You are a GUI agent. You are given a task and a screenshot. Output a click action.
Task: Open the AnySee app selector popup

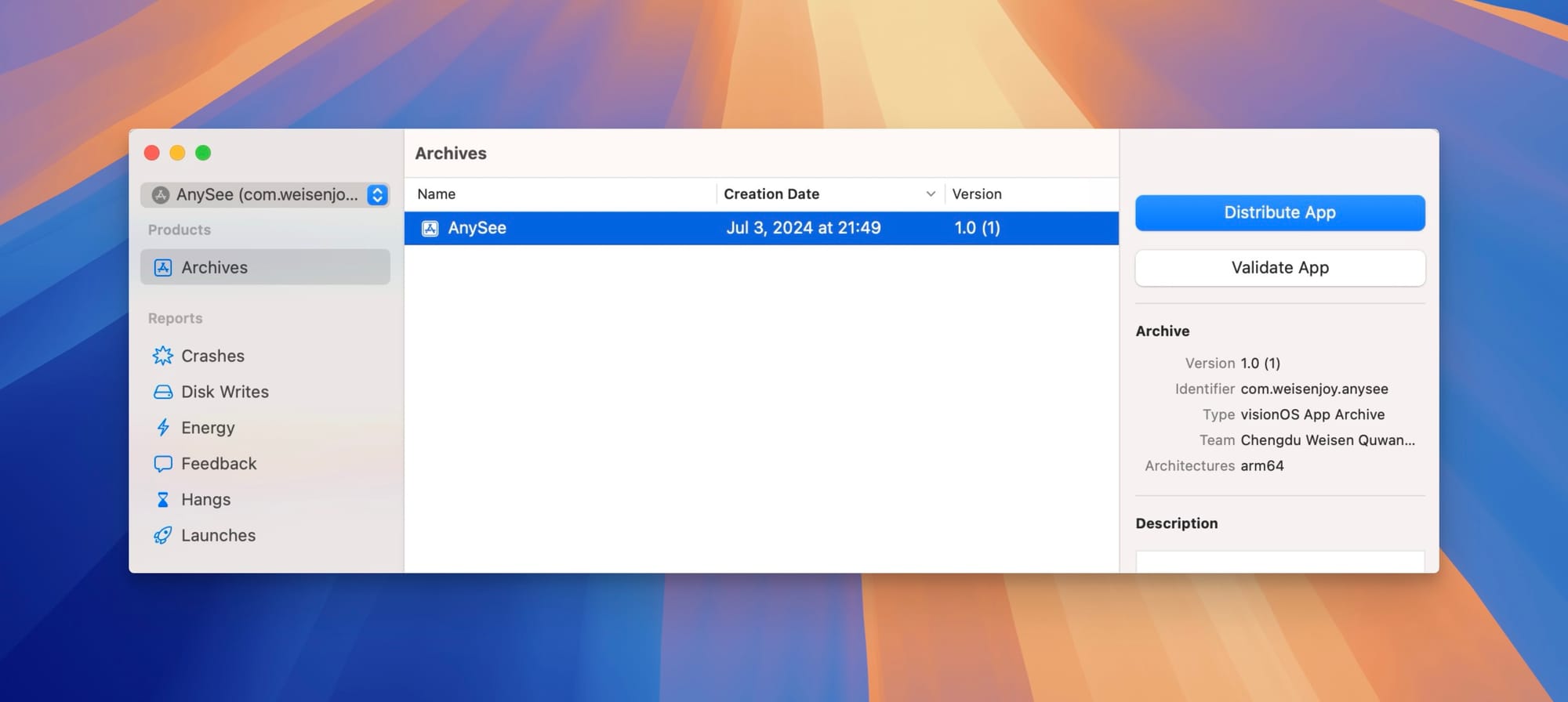[x=257, y=195]
